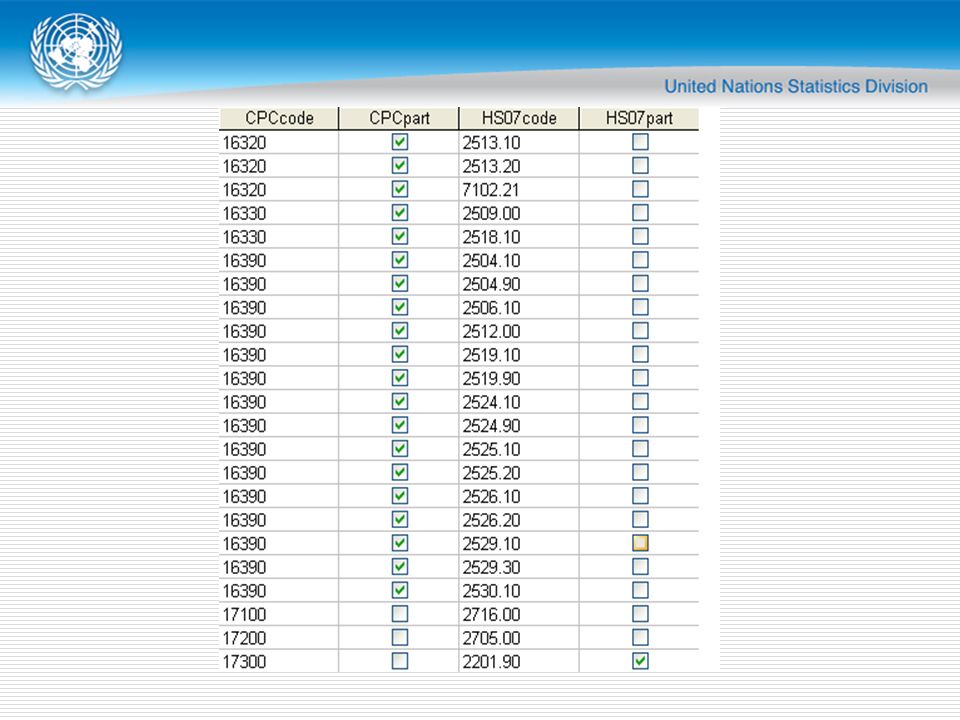Screen dimensions: 960x720
Task: Select the HS07code cell 2504.90
Action: click(519, 283)
